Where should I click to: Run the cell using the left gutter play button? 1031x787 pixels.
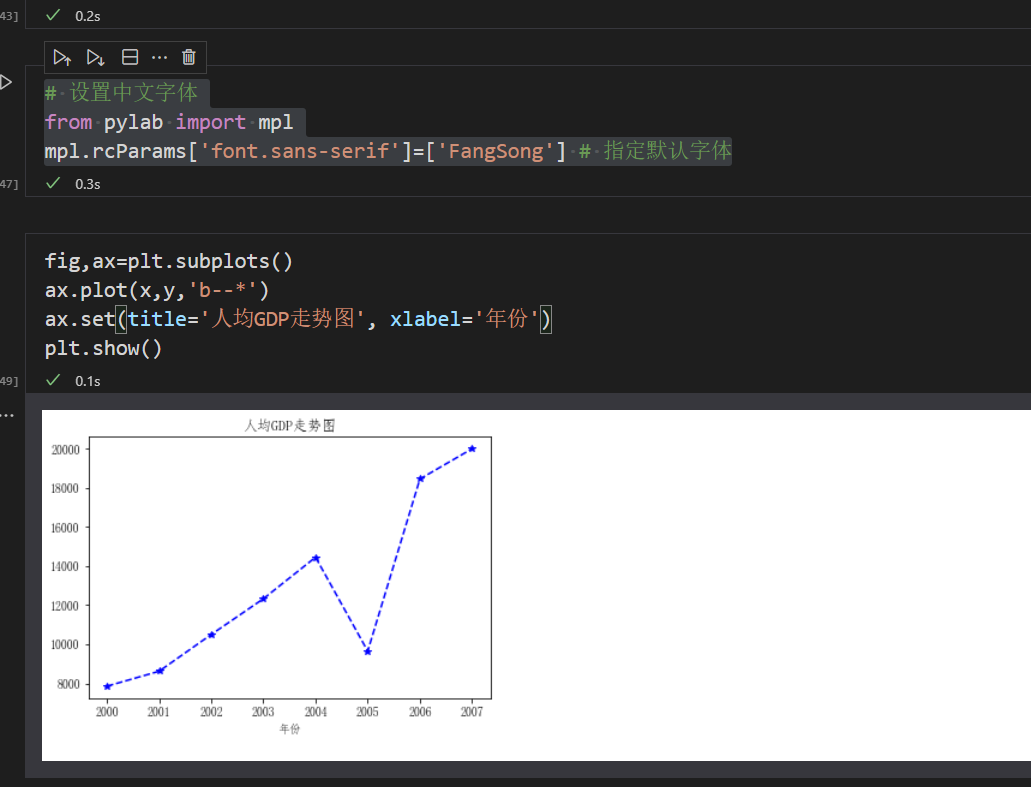[8, 82]
